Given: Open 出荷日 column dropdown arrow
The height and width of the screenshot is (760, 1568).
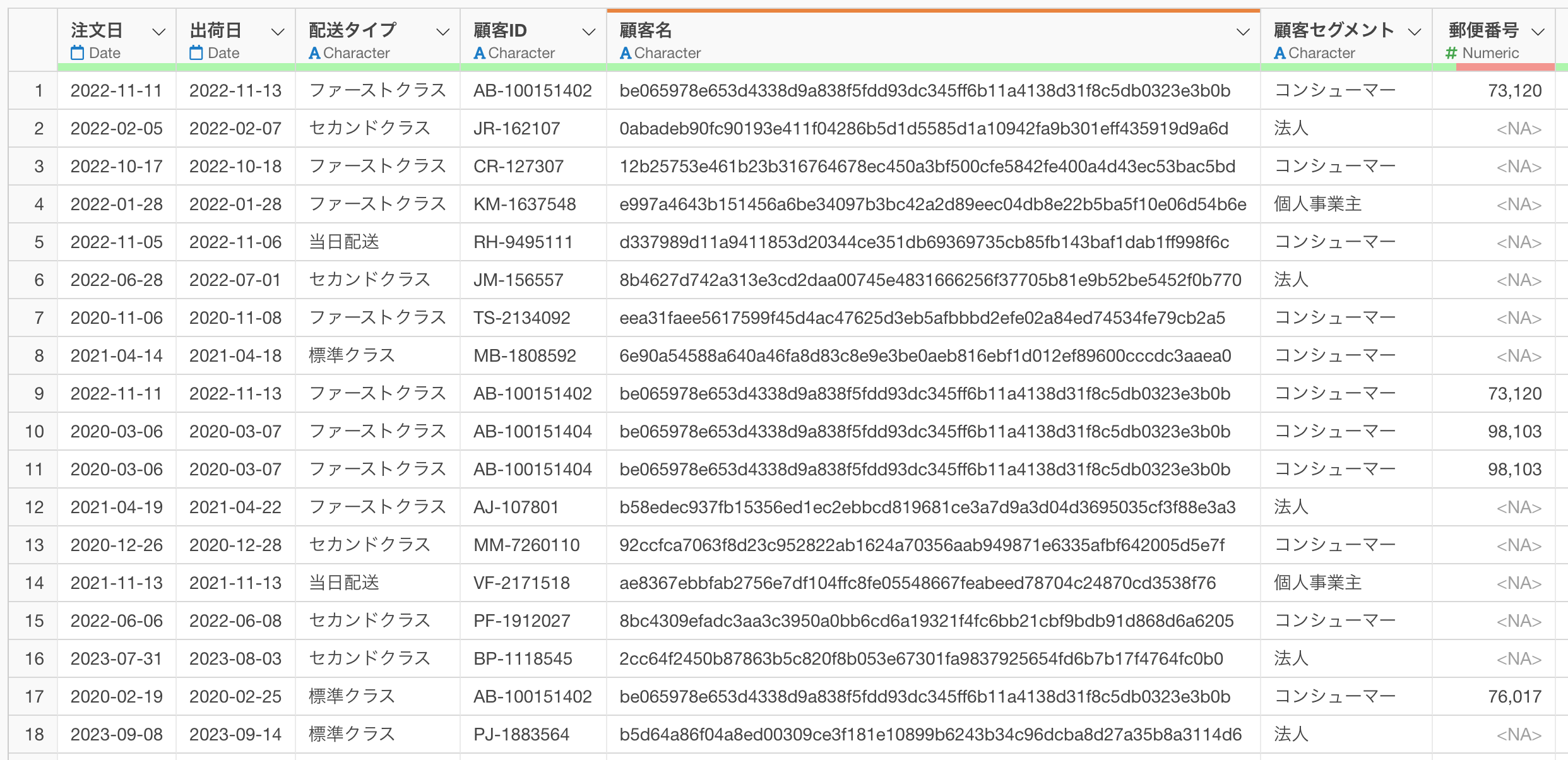Looking at the screenshot, I should click(x=278, y=32).
